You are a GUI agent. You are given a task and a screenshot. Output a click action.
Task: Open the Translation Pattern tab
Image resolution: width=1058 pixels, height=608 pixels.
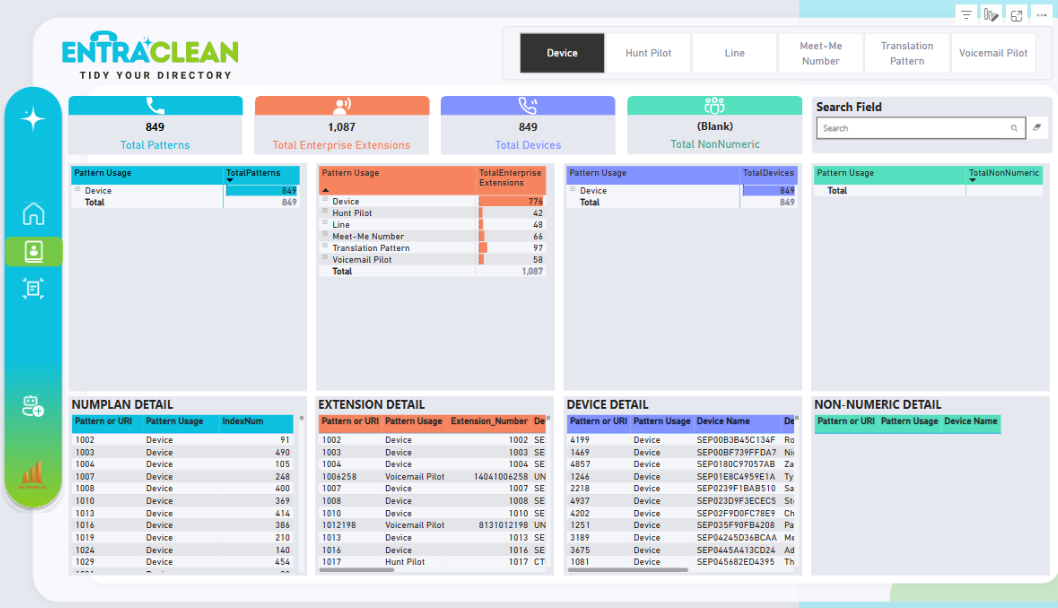[907, 53]
